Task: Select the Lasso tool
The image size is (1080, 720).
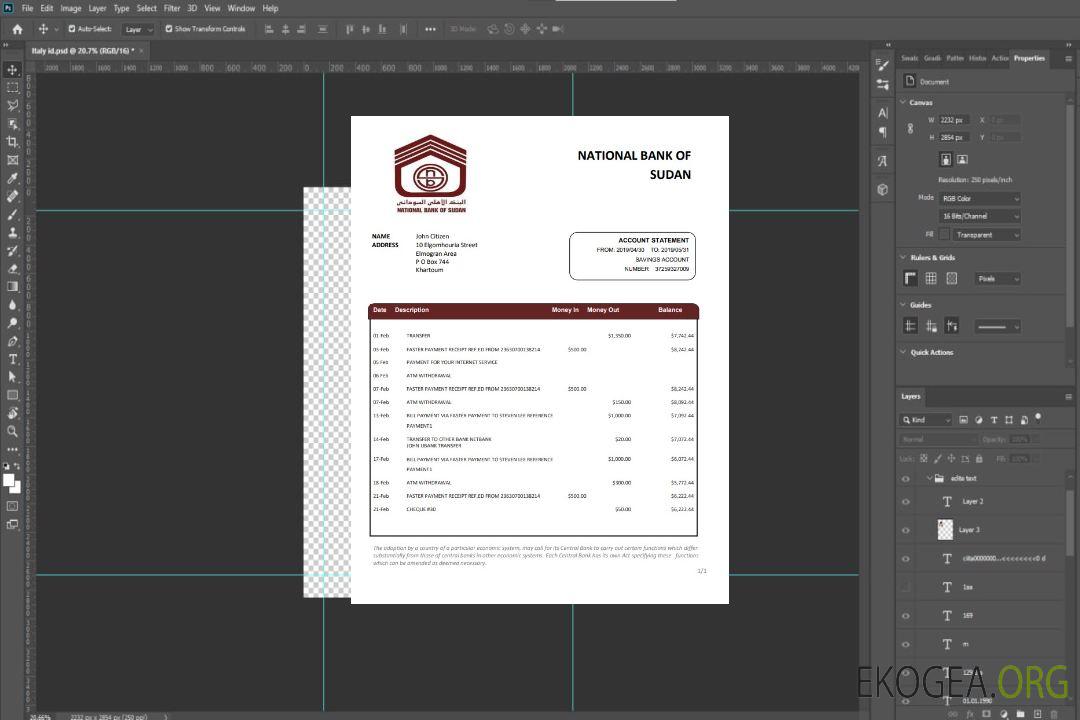Action: (x=12, y=105)
